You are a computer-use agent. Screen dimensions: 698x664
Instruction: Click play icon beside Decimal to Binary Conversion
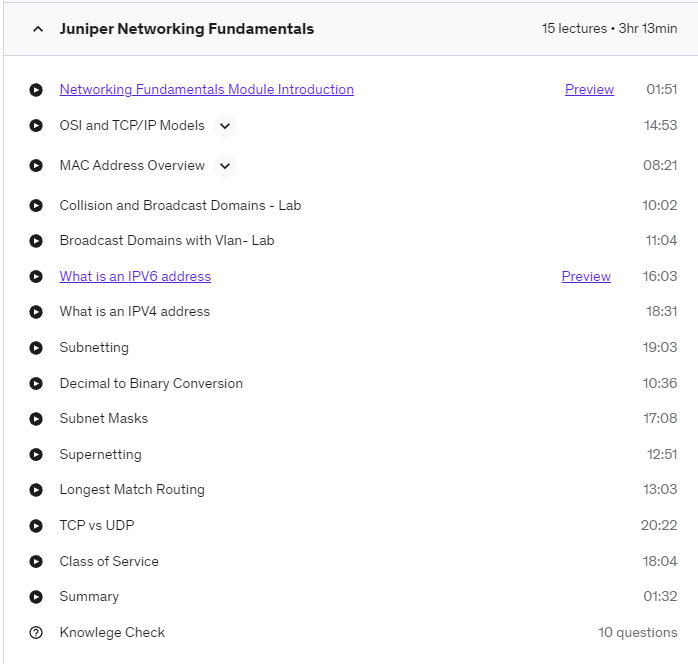(36, 383)
